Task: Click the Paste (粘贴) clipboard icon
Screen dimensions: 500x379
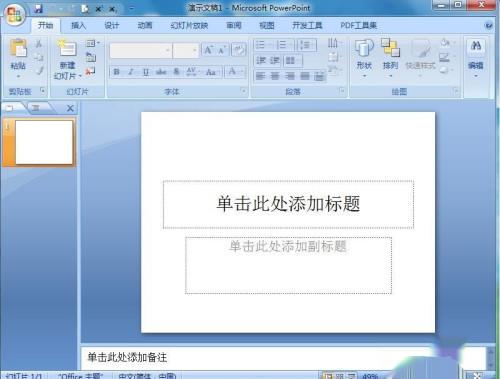Action: [18, 48]
